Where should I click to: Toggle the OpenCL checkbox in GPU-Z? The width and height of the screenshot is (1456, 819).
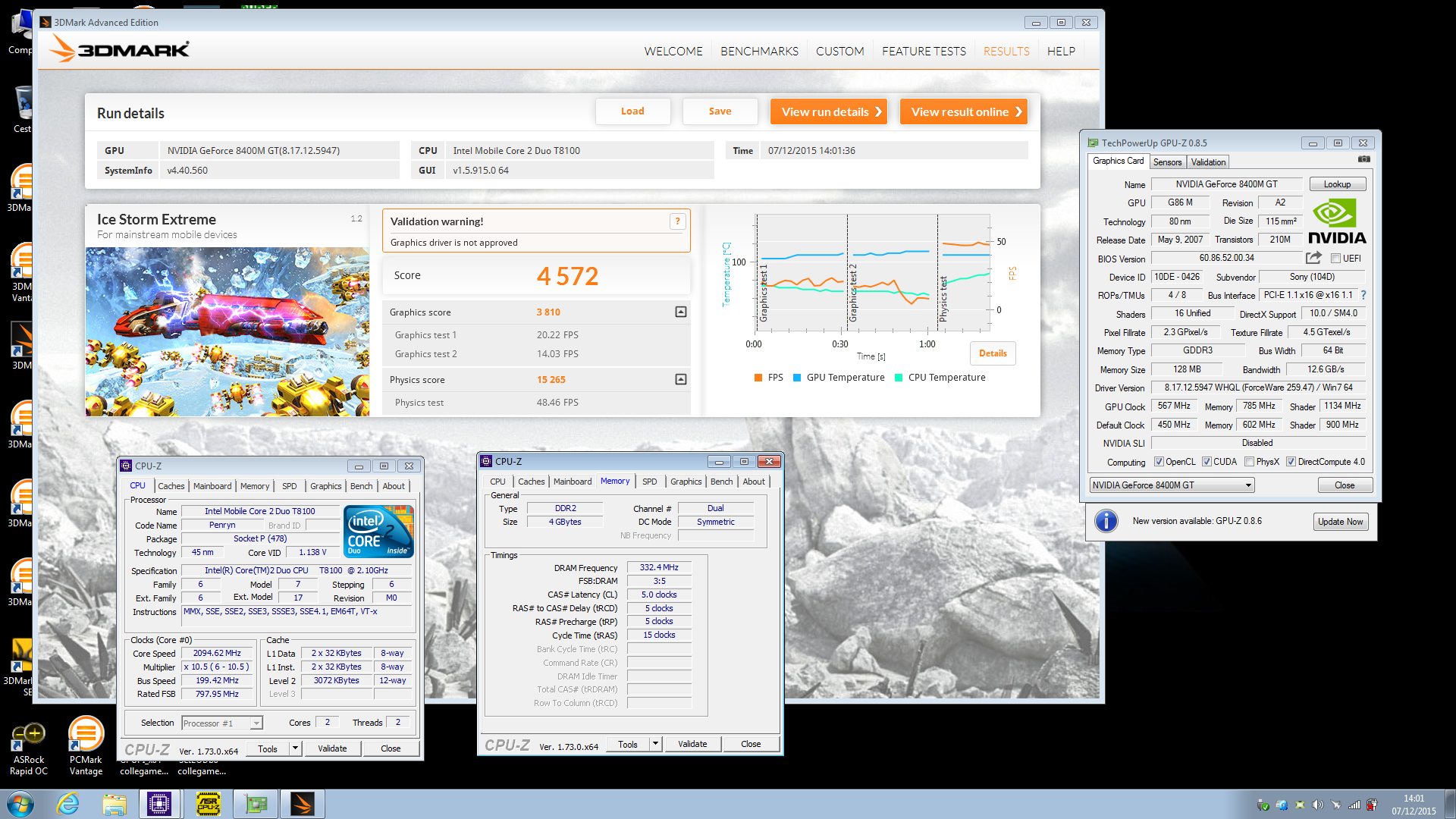[1159, 462]
